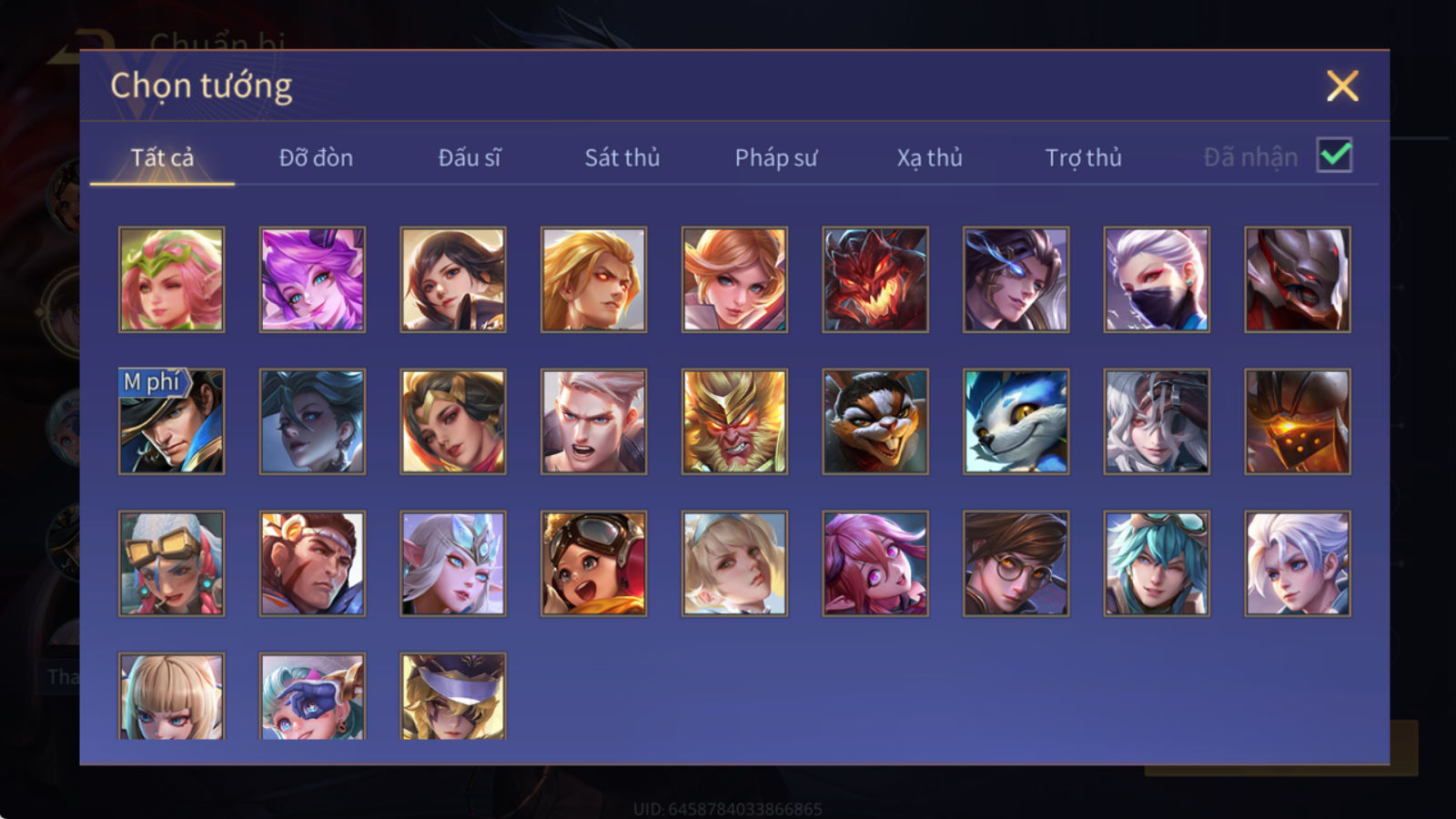Pick the masked white-haired ninja hero
Viewport: 1456px width, 819px height.
pos(1157,279)
